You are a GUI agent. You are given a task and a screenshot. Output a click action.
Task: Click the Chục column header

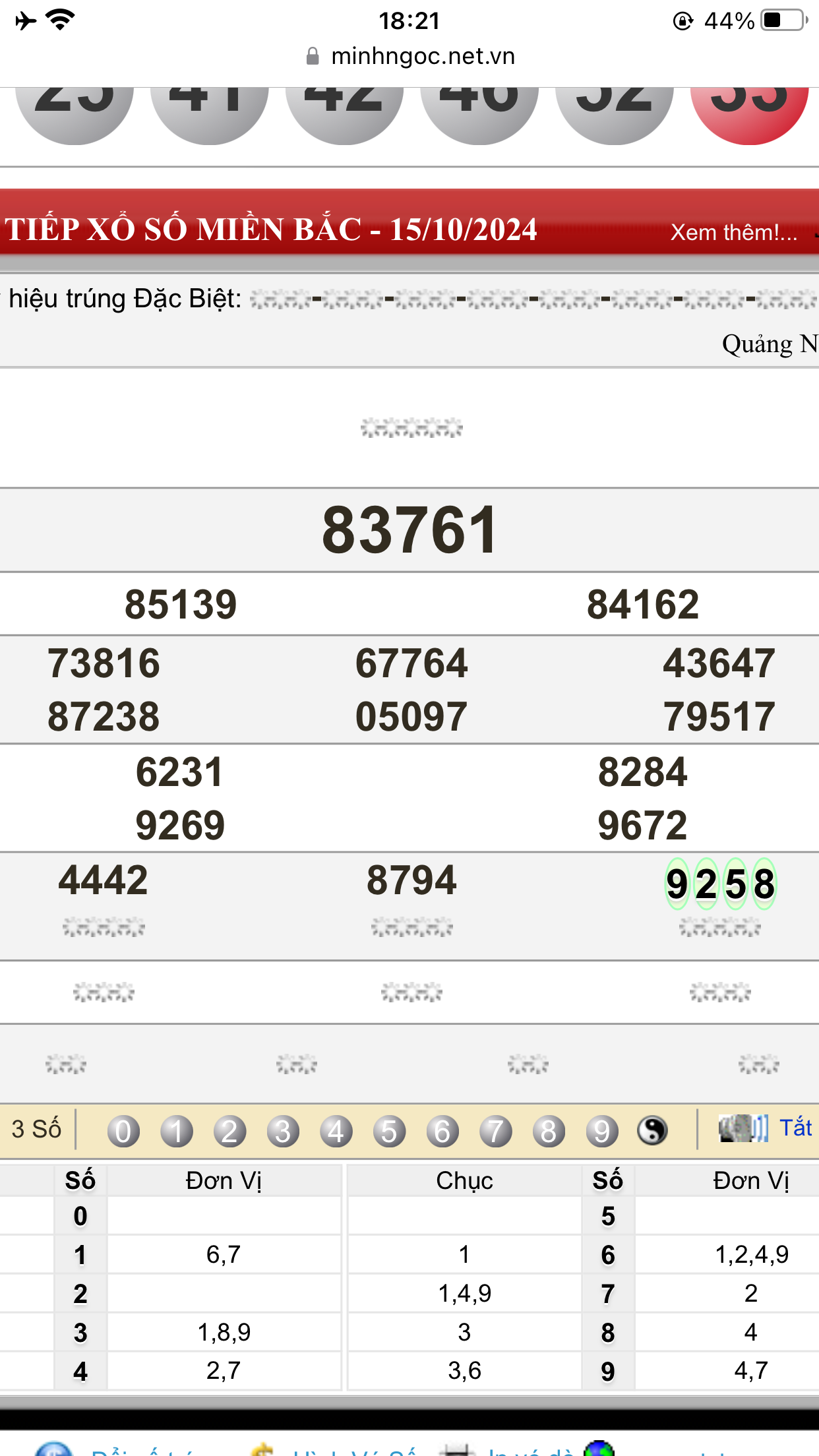coord(464,1180)
